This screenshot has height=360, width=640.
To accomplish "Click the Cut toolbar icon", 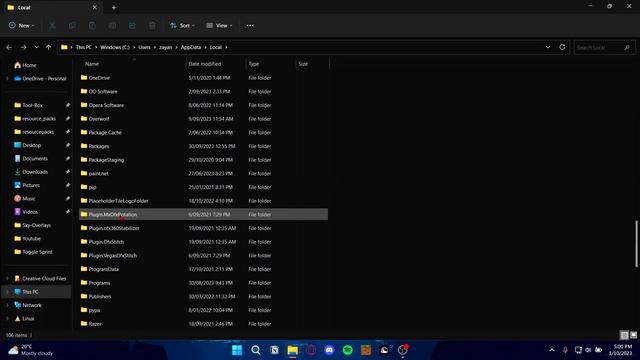I will [52, 26].
